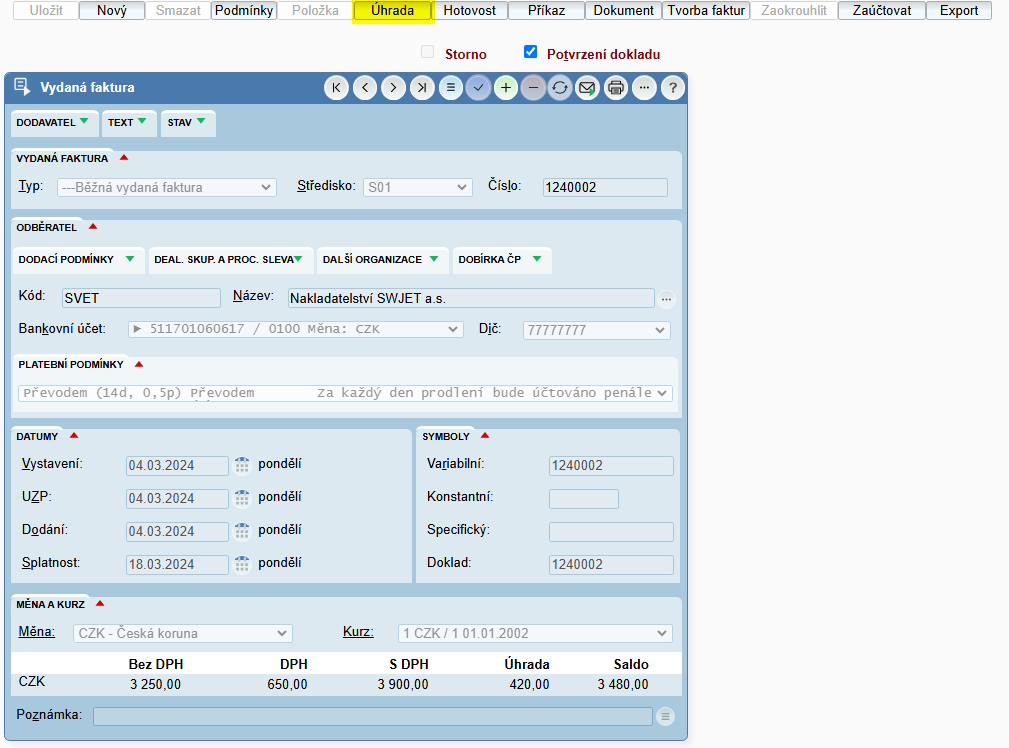Go to first record icon
Screen dimensions: 1009x748
[x=336, y=88]
